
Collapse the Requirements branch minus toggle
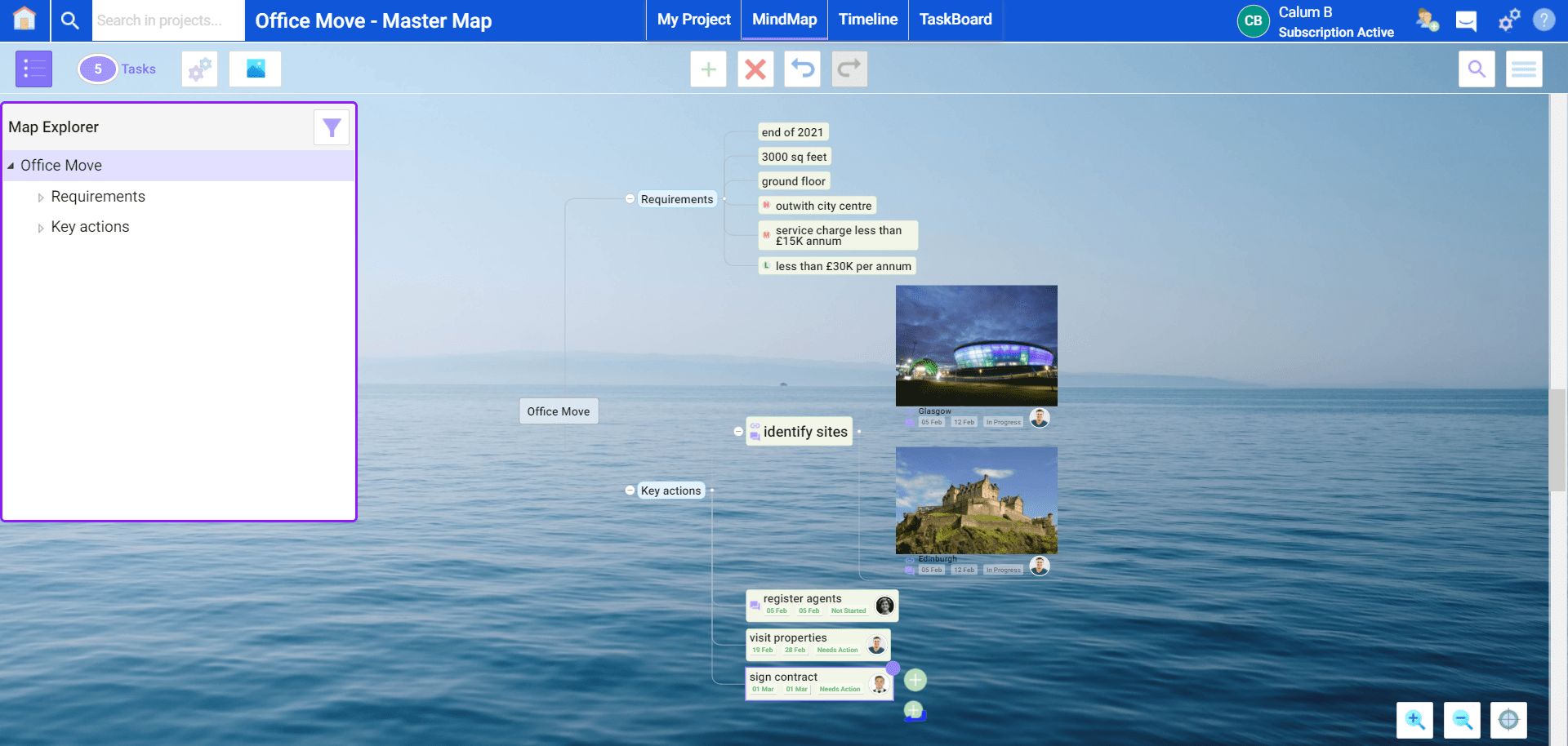point(629,198)
